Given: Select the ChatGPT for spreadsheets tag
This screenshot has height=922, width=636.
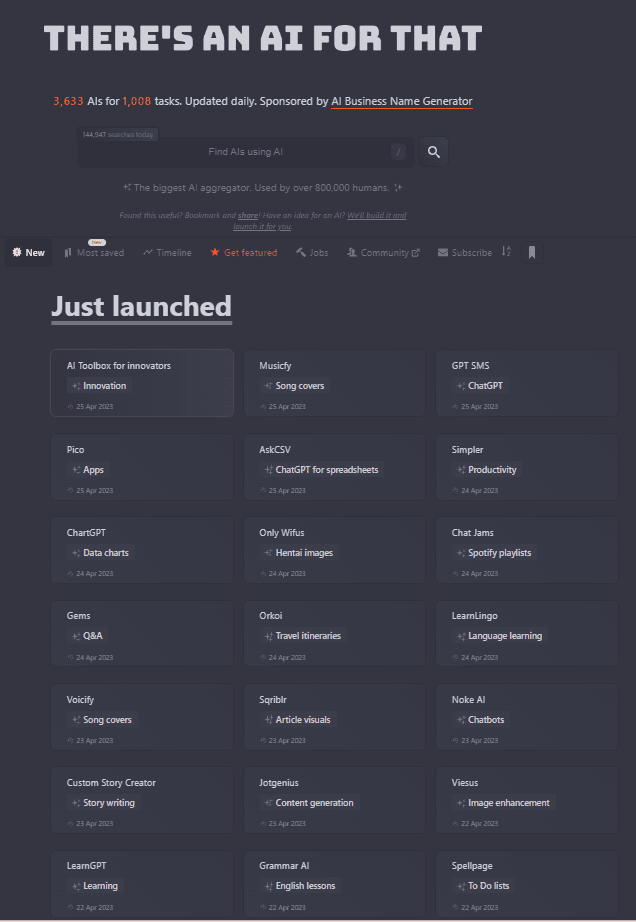Looking at the screenshot, I should coord(326,470).
